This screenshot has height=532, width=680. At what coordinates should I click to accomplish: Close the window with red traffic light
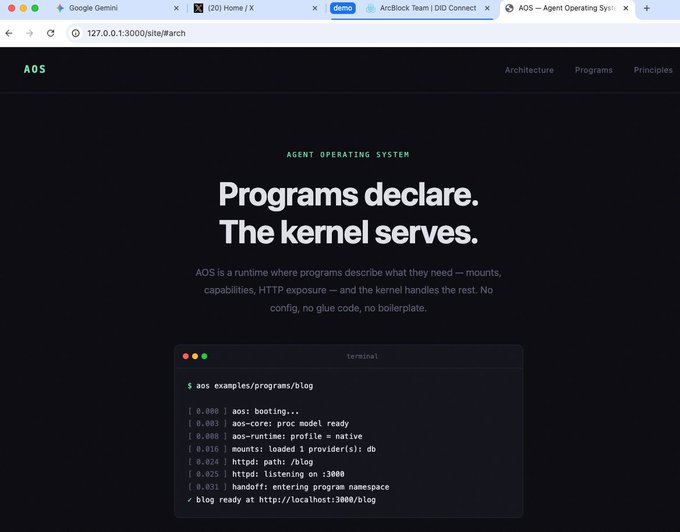[x=12, y=8]
